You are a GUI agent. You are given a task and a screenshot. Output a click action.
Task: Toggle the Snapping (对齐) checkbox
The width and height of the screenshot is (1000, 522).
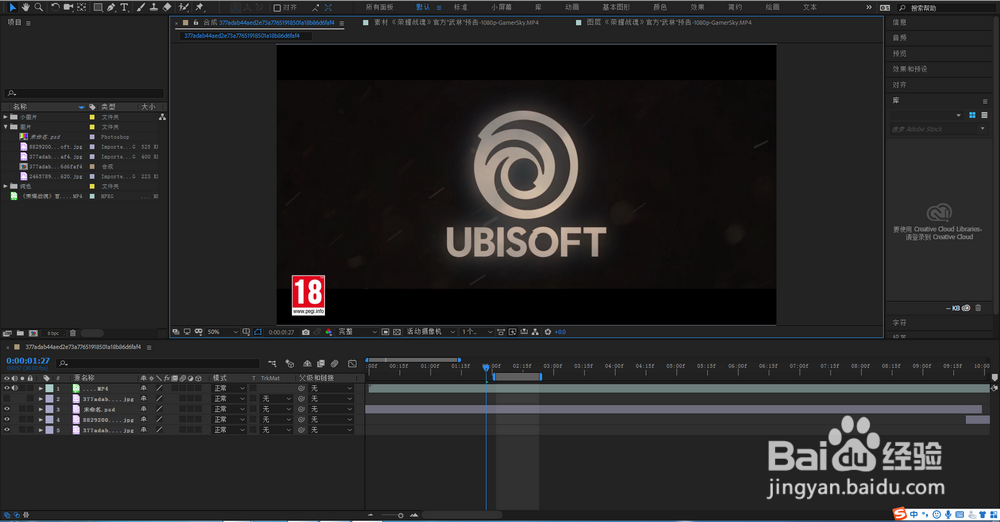coord(277,8)
